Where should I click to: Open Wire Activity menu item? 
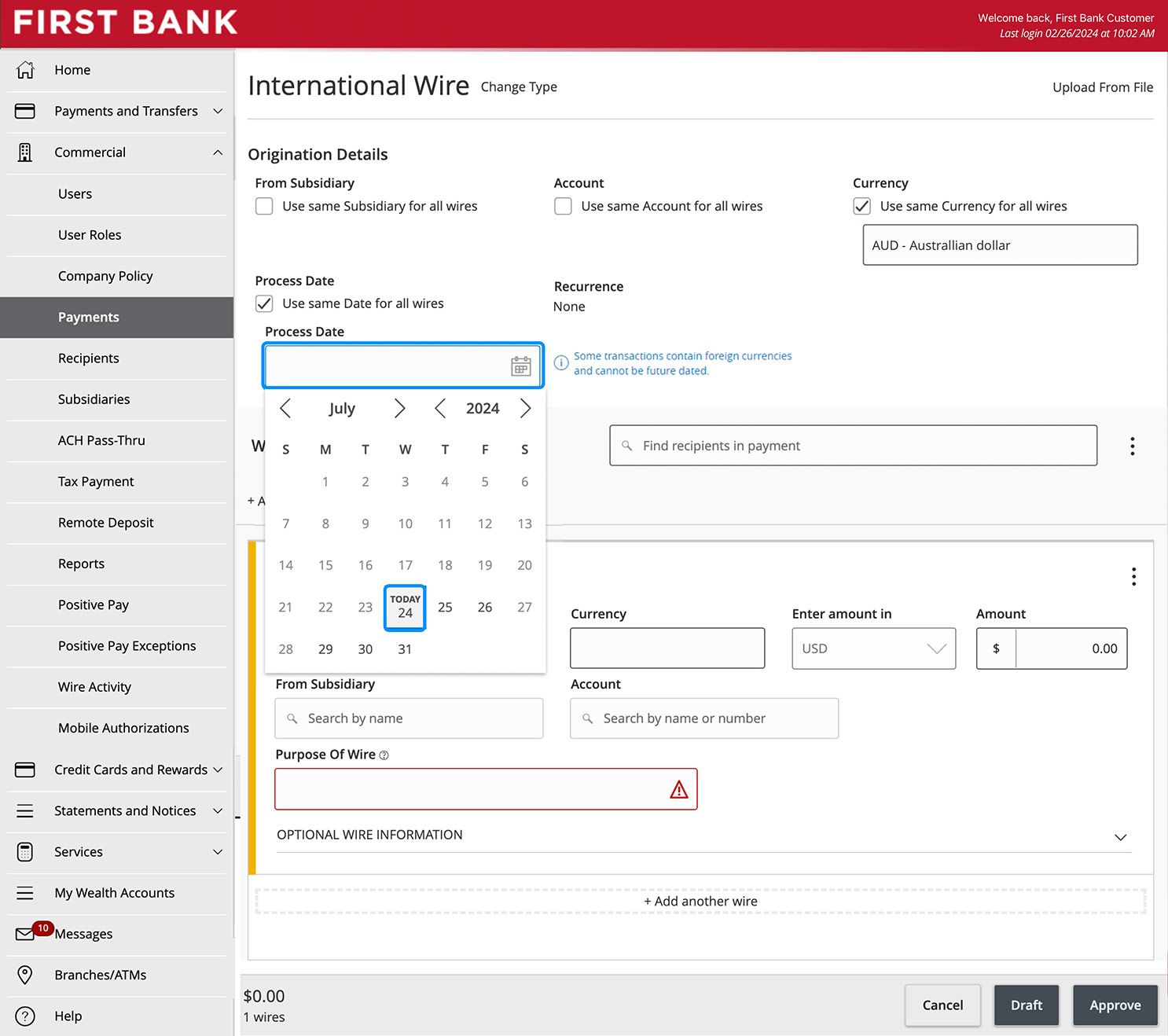coord(94,687)
